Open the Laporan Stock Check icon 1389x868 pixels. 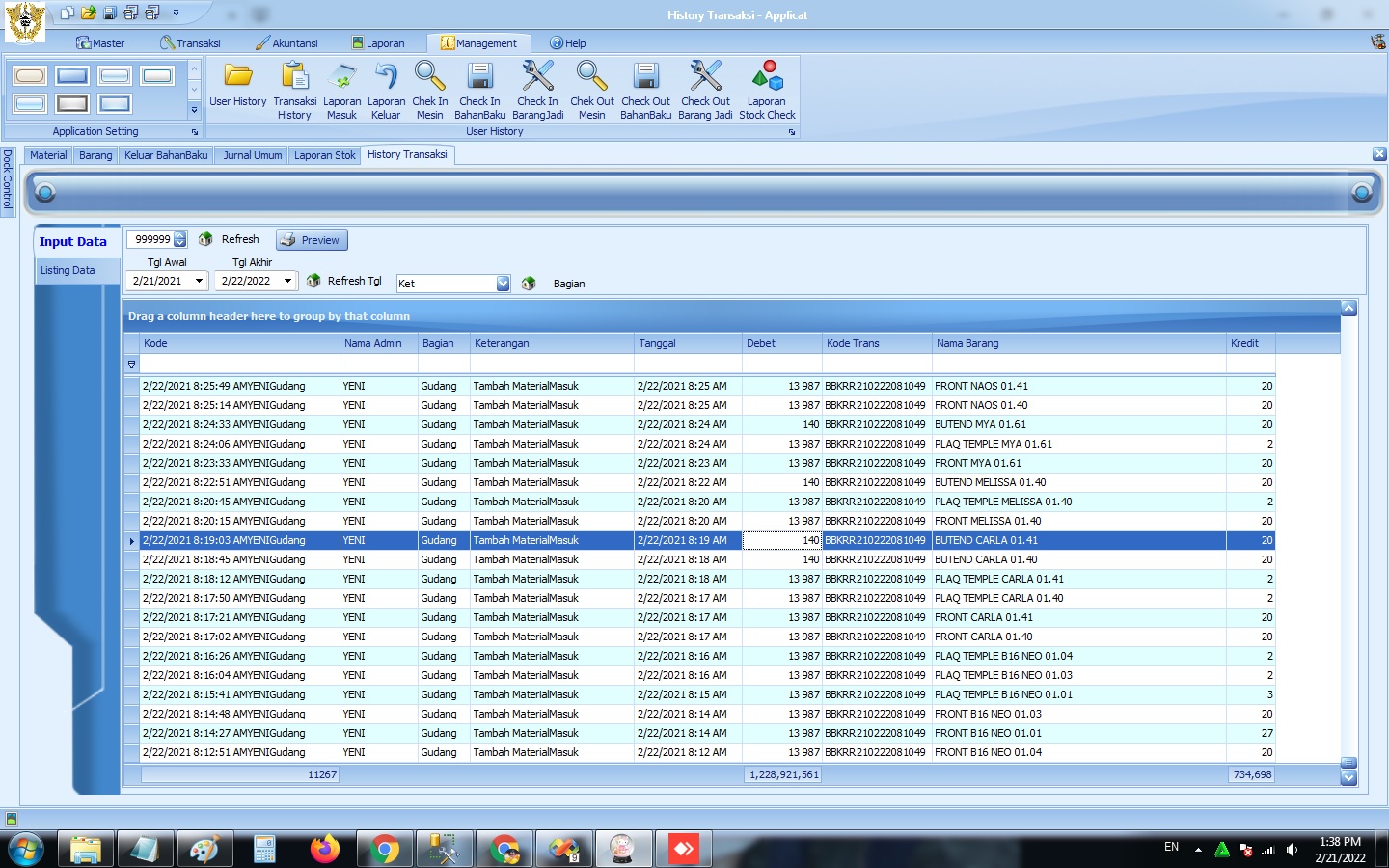[767, 77]
